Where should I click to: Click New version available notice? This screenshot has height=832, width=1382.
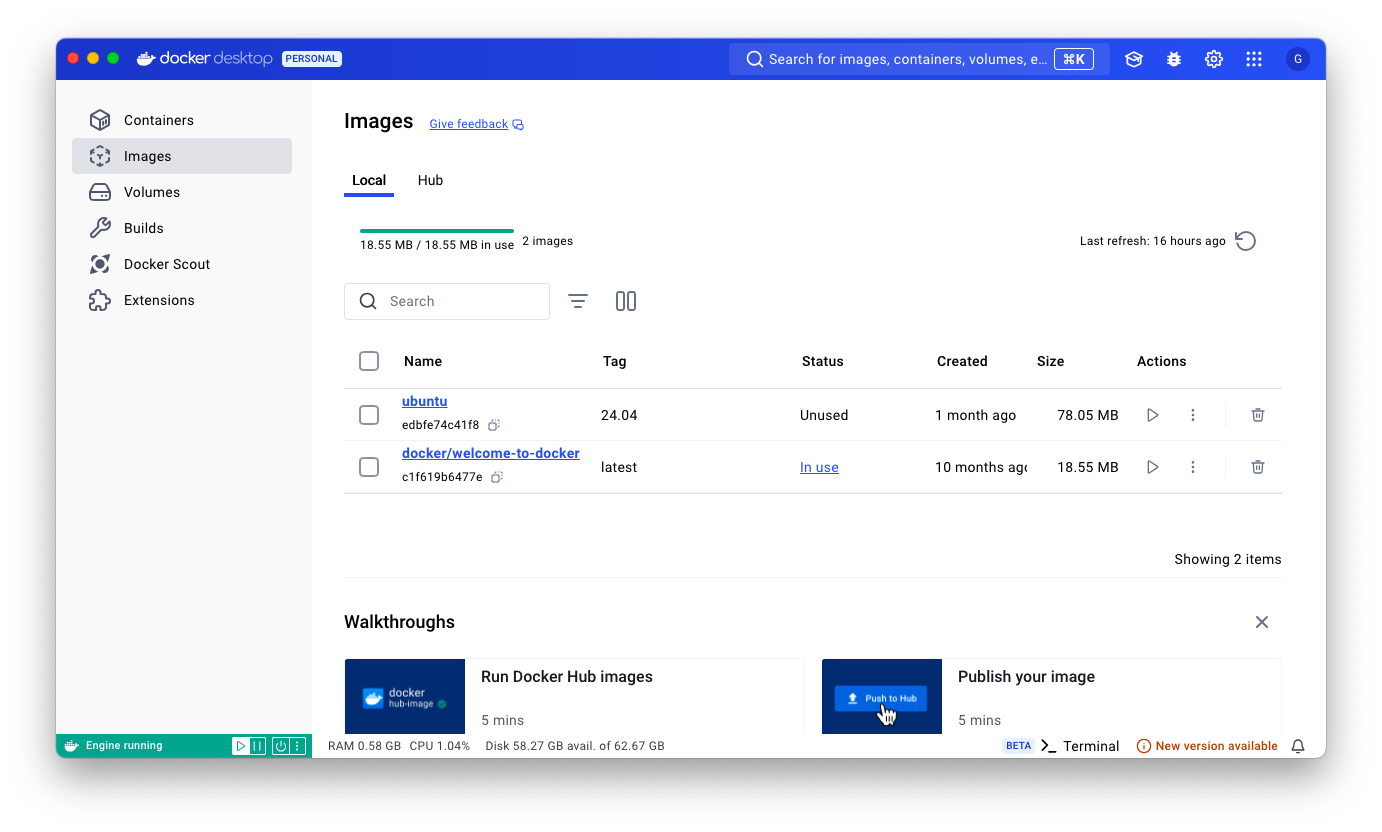[1207, 746]
